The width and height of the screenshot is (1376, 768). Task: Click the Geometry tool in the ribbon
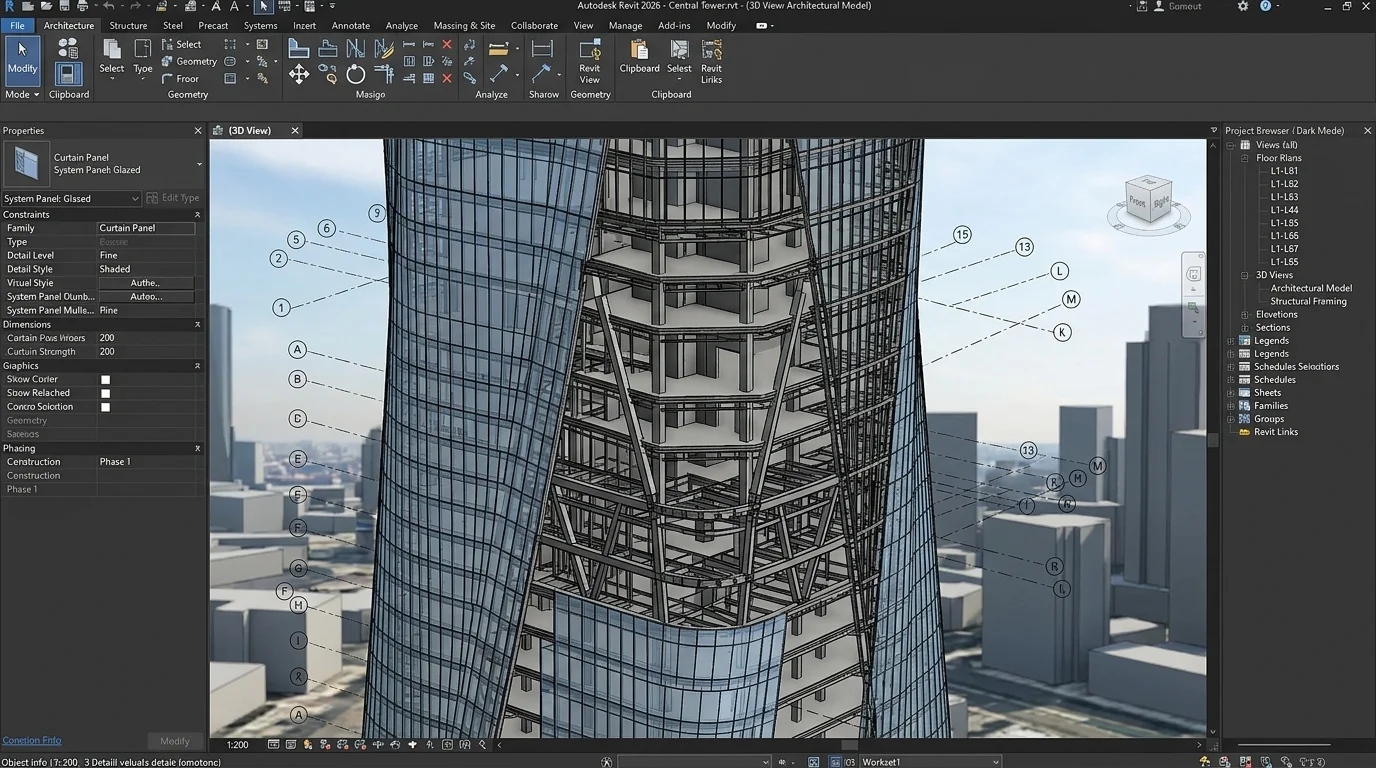189,61
